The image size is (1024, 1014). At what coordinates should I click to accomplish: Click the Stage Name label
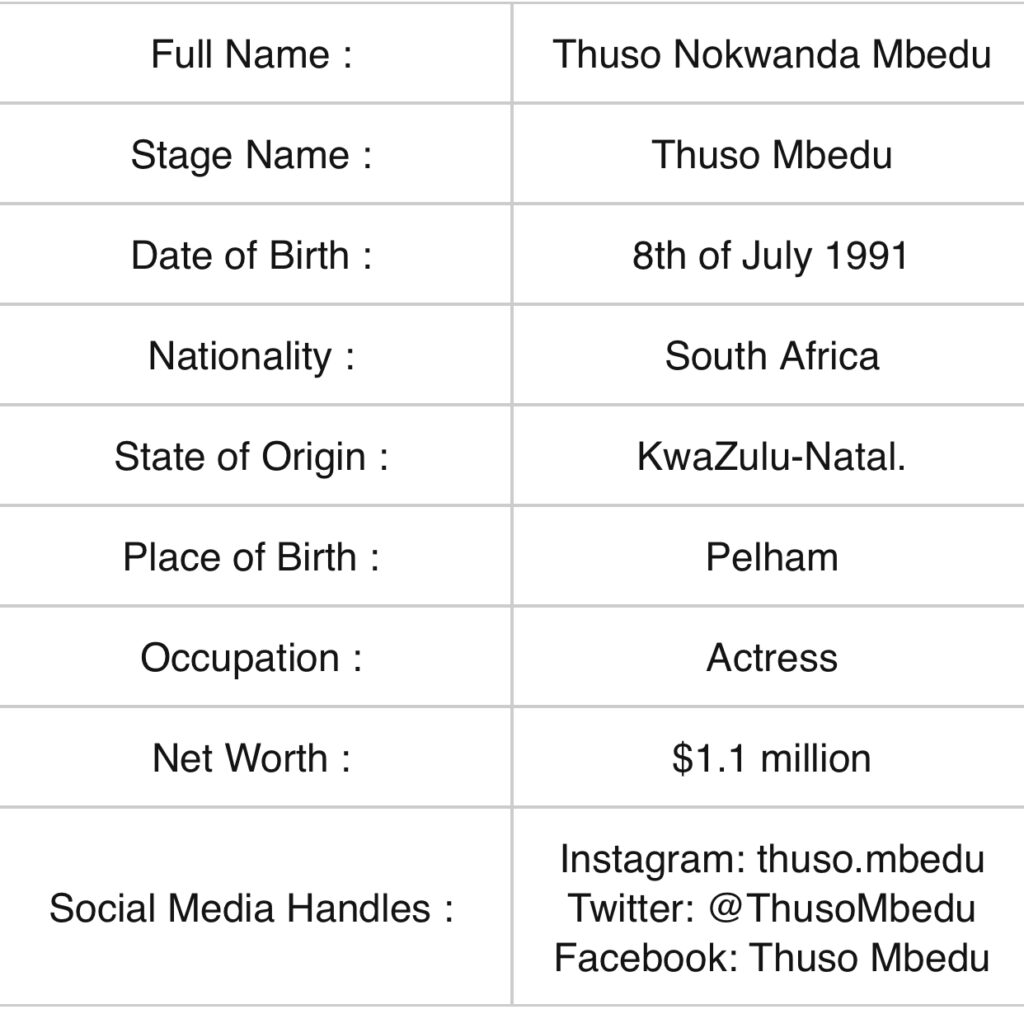coord(251,155)
